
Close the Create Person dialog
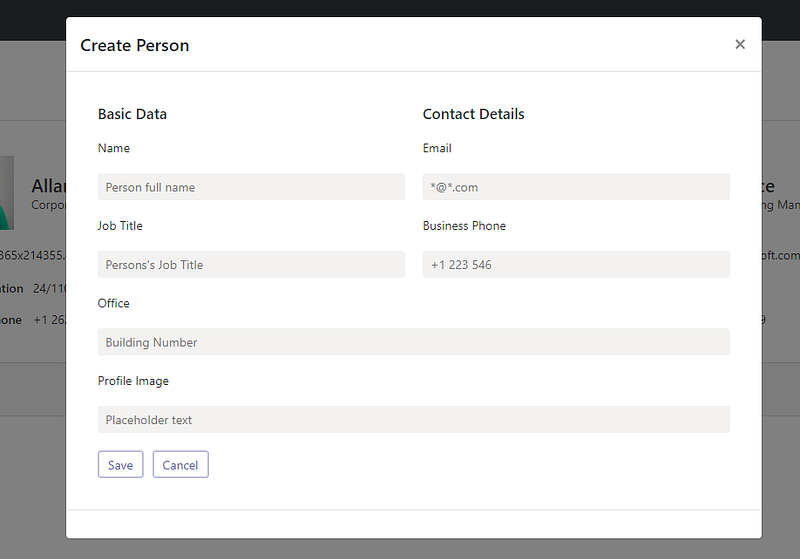[x=740, y=44]
